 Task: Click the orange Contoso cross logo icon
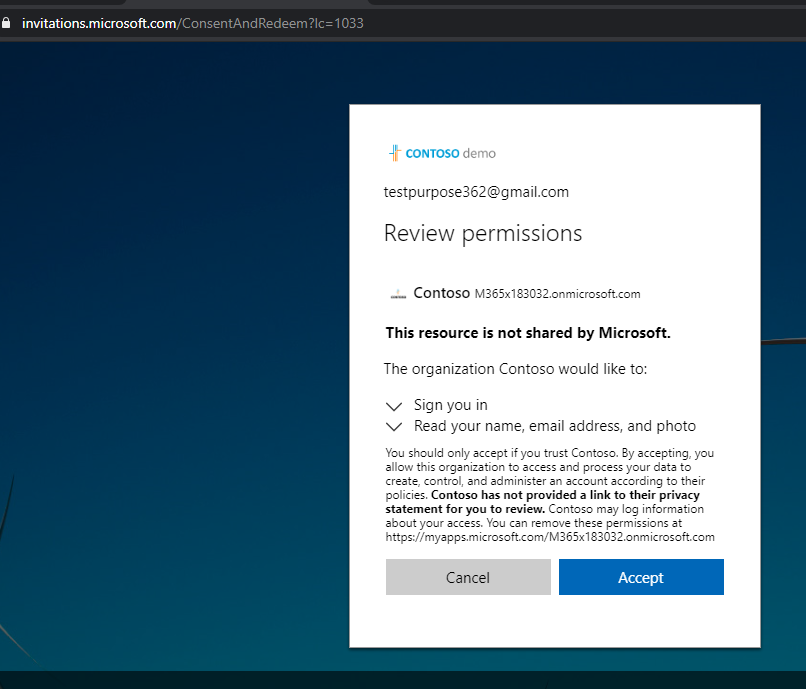pyautogui.click(x=394, y=153)
